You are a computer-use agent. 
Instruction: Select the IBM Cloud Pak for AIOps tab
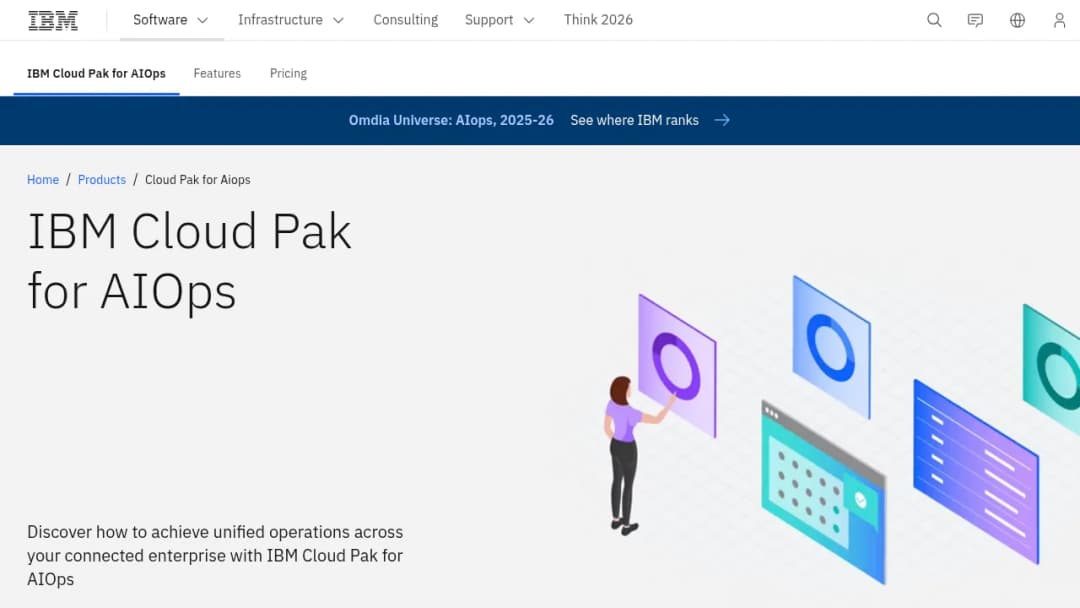[96, 74]
